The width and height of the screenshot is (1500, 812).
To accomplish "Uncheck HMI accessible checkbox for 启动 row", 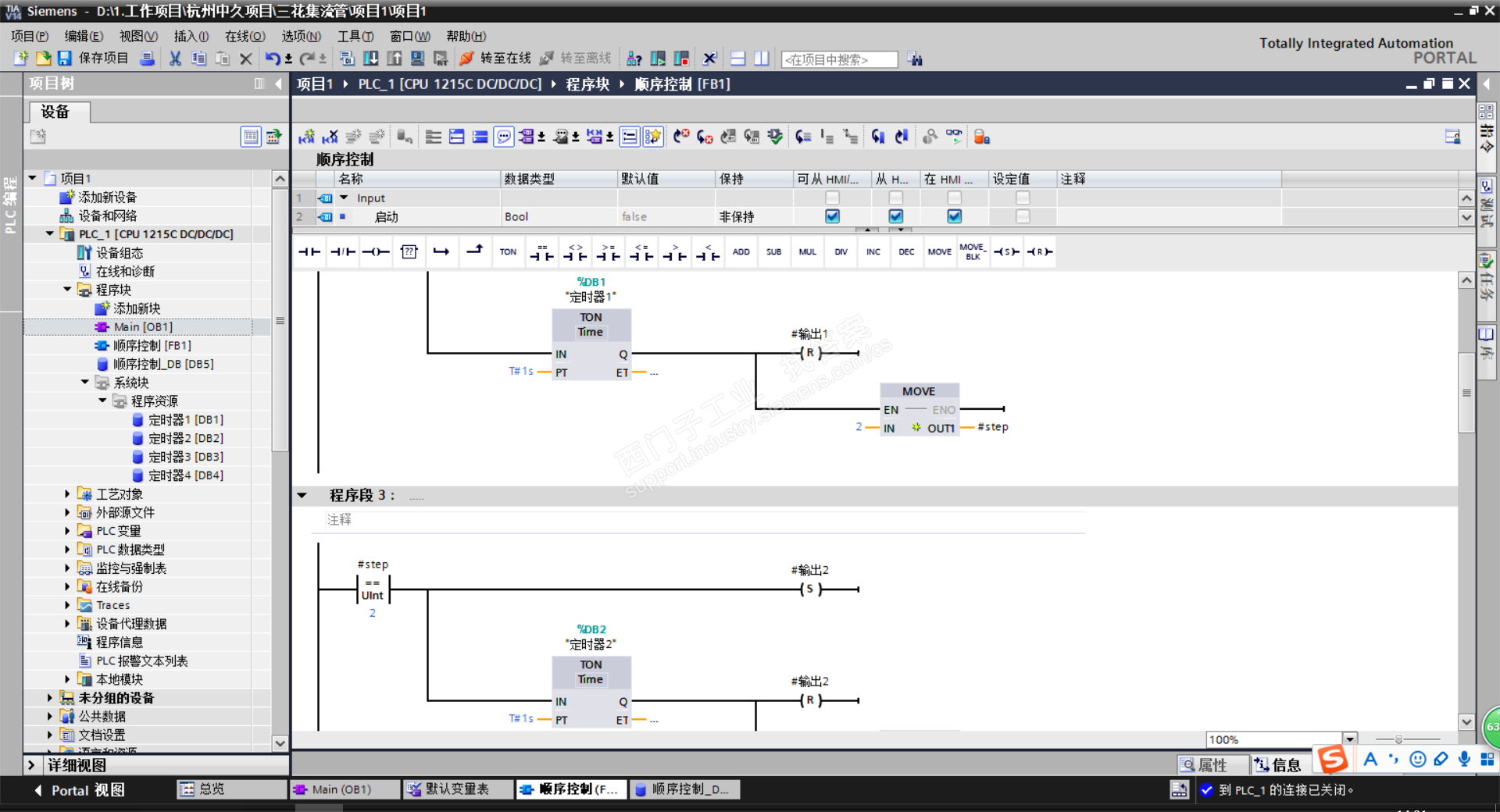I will (x=832, y=216).
